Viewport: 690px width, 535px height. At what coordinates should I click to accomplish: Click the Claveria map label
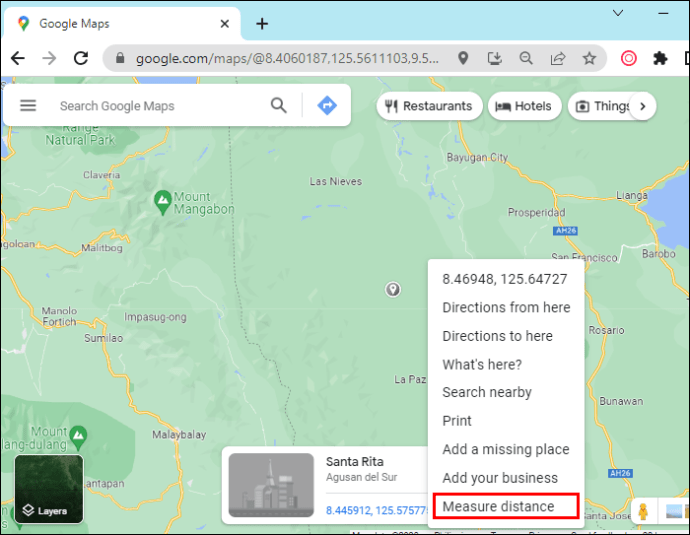pyautogui.click(x=102, y=175)
